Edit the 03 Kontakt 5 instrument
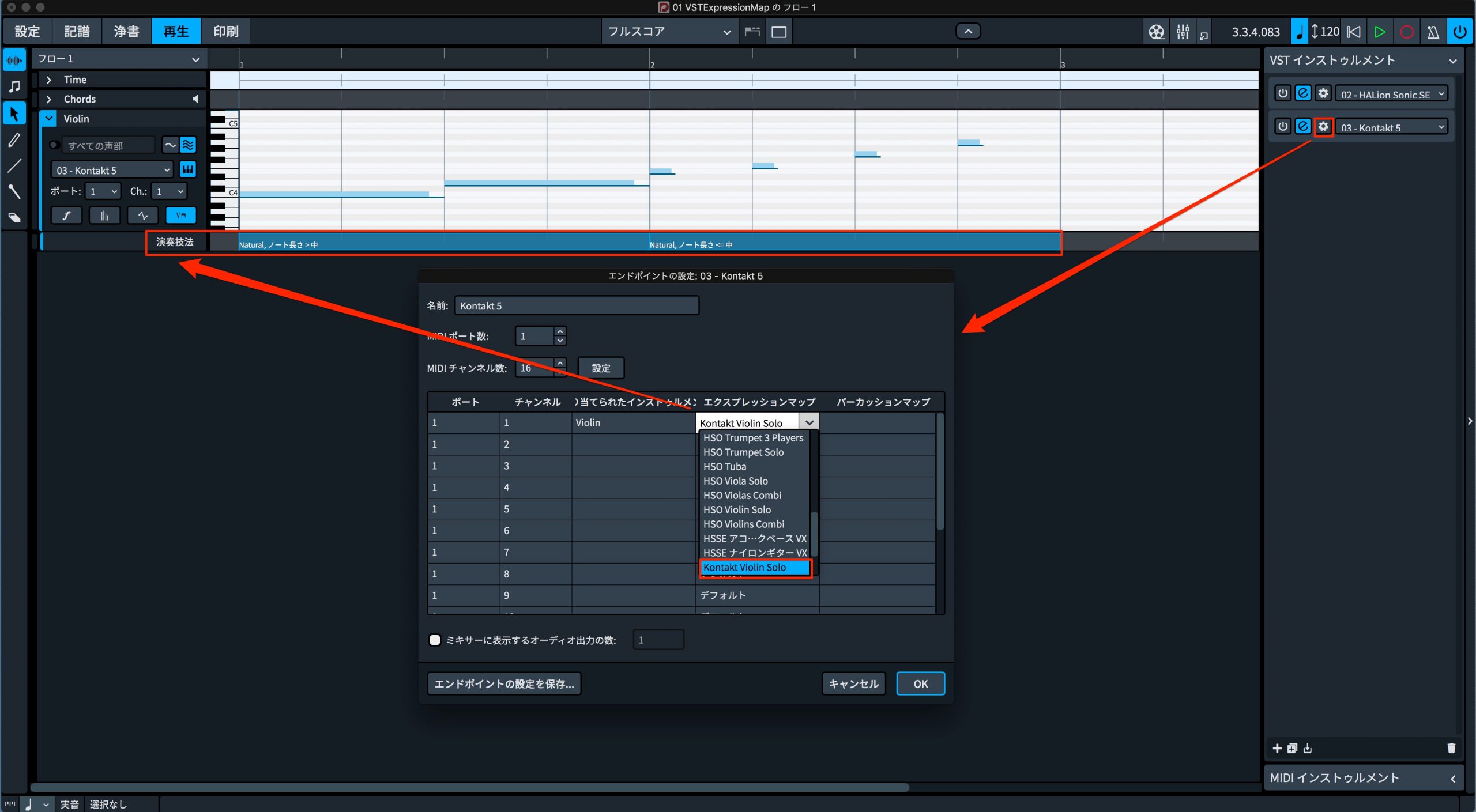 click(1303, 126)
